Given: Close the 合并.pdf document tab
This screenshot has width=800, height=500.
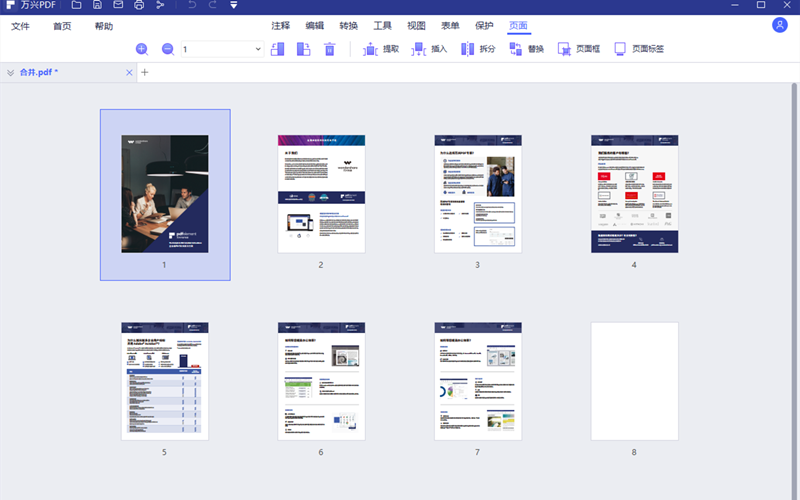Looking at the screenshot, I should pyautogui.click(x=129, y=73).
